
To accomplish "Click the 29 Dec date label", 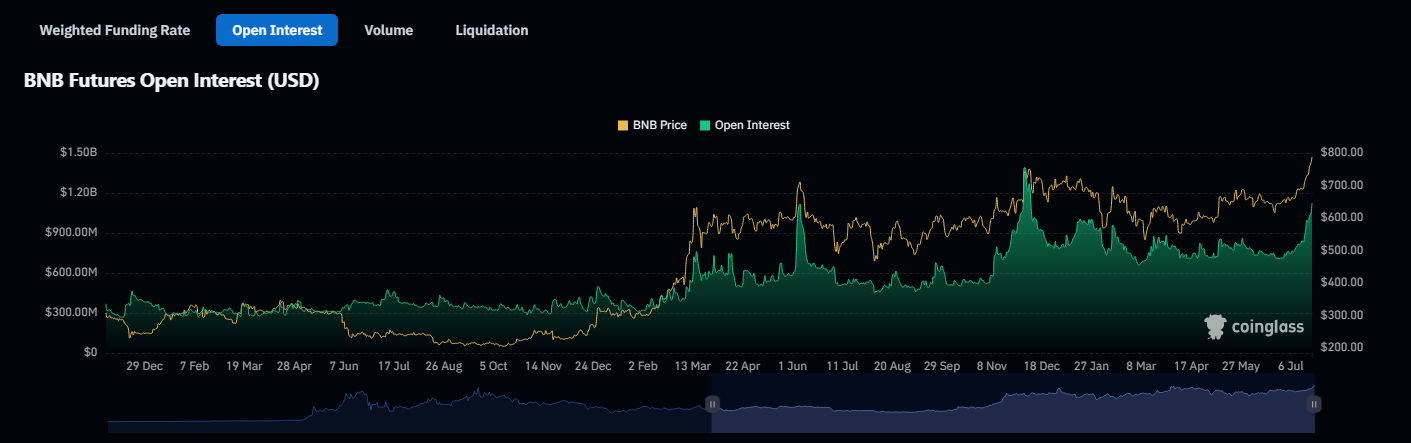I will [x=145, y=367].
